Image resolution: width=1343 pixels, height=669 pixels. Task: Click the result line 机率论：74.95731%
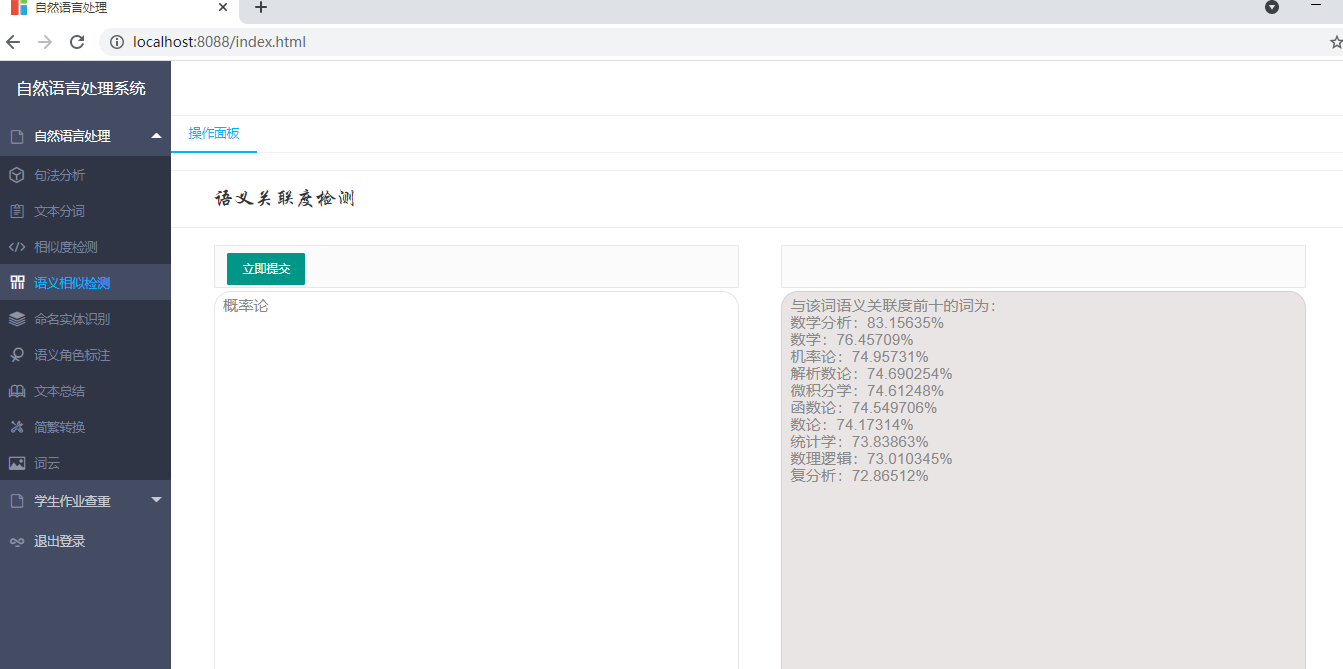pos(859,357)
